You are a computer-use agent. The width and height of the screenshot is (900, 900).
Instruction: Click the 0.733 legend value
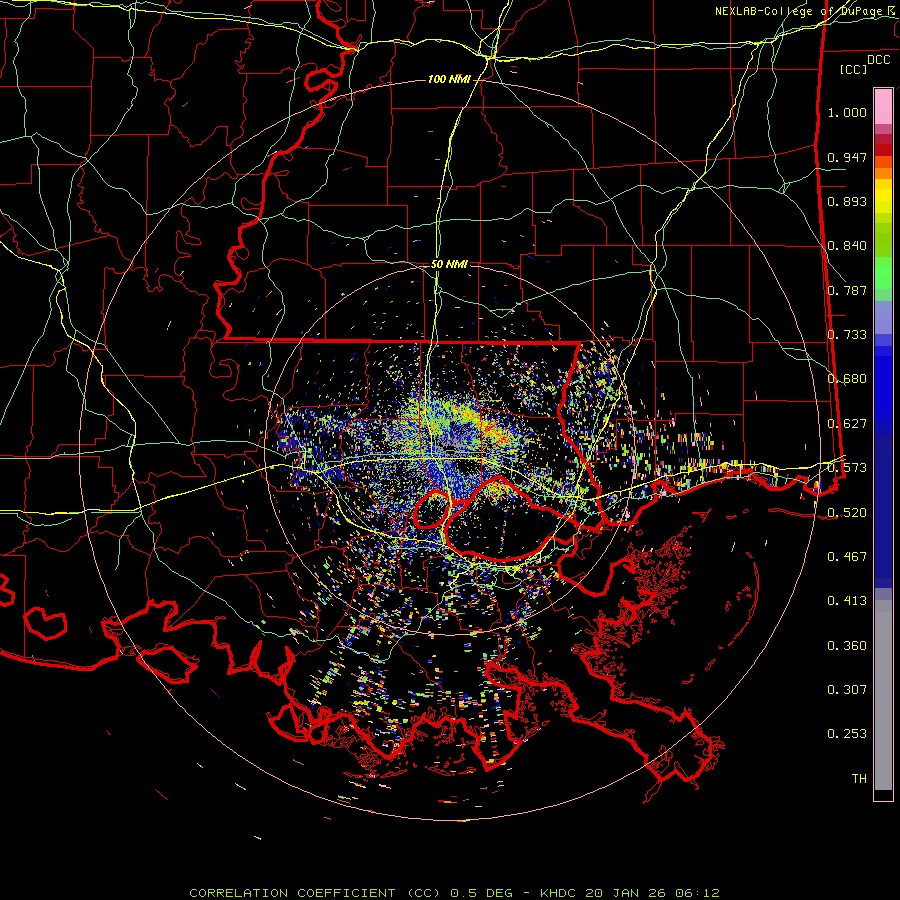click(847, 335)
